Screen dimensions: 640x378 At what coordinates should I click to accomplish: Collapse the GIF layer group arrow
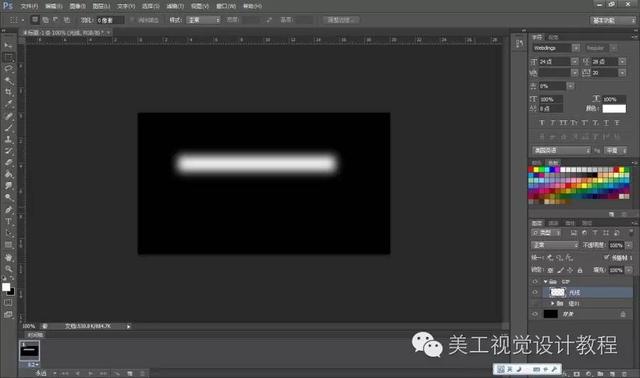(x=545, y=282)
